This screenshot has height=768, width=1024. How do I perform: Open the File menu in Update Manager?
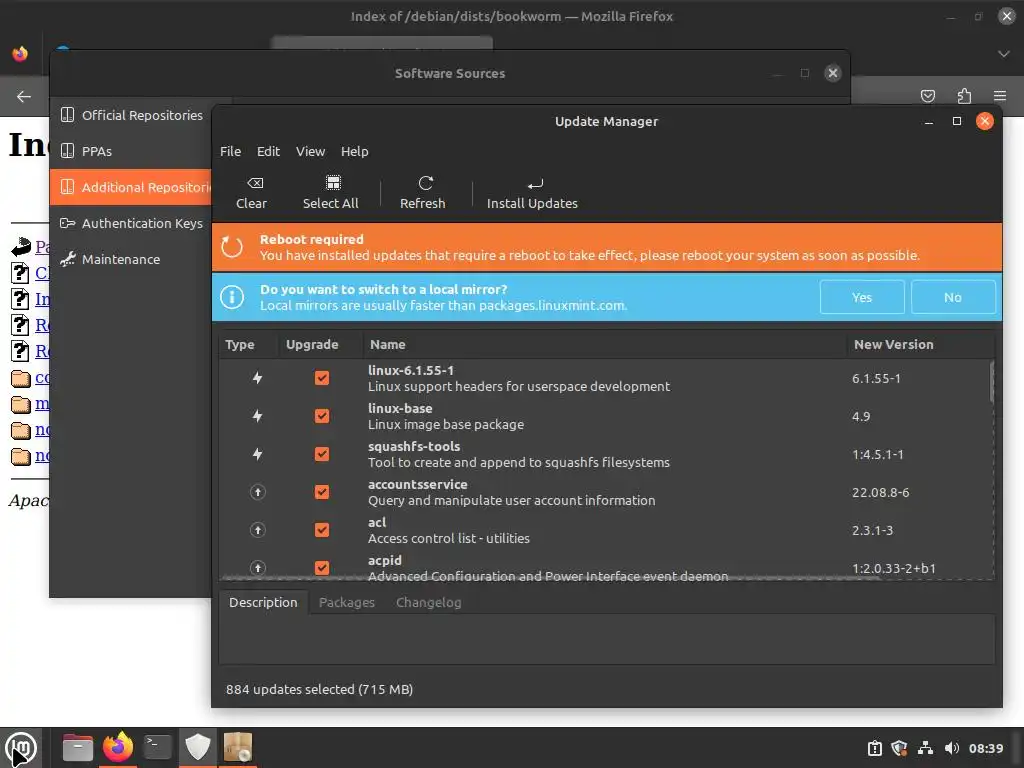231,152
